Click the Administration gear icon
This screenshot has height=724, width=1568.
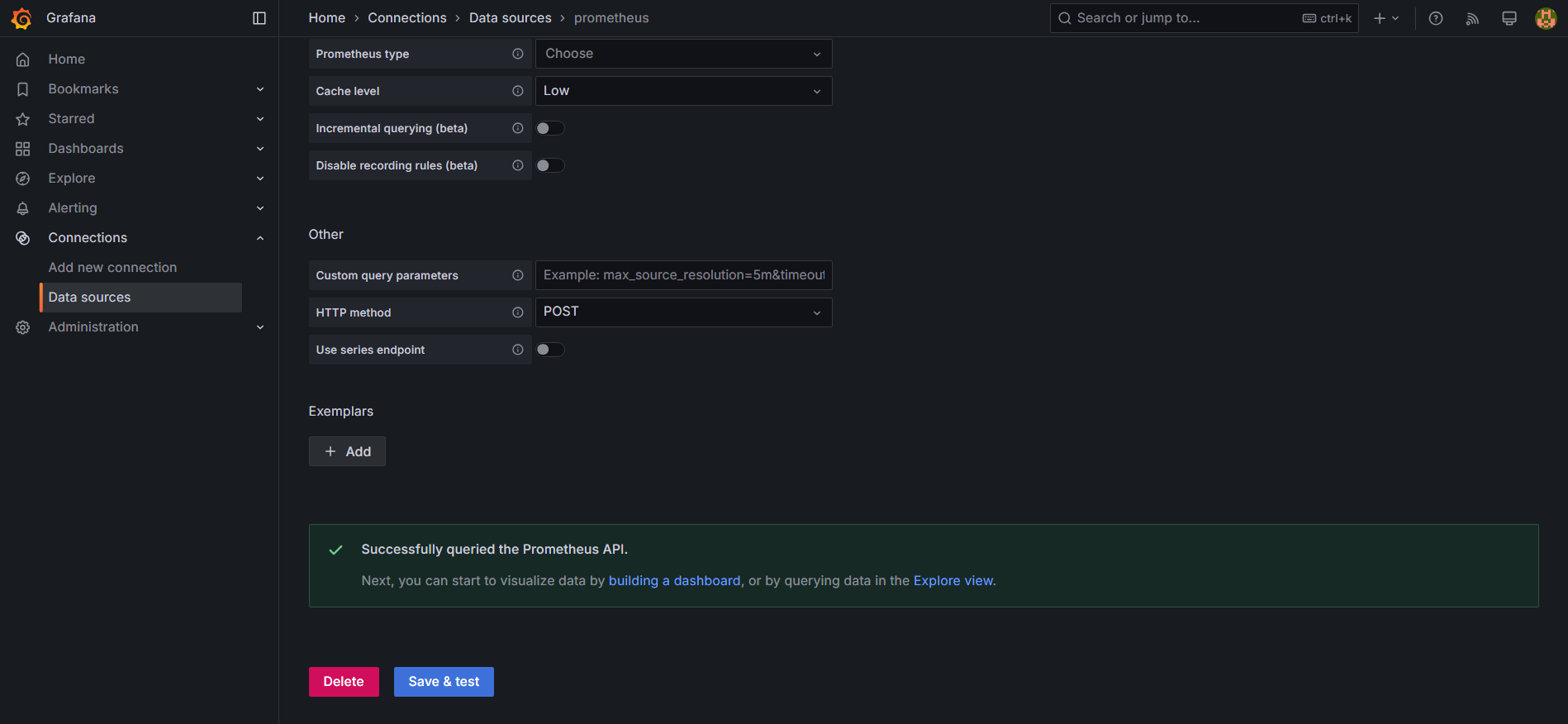pyautogui.click(x=23, y=327)
